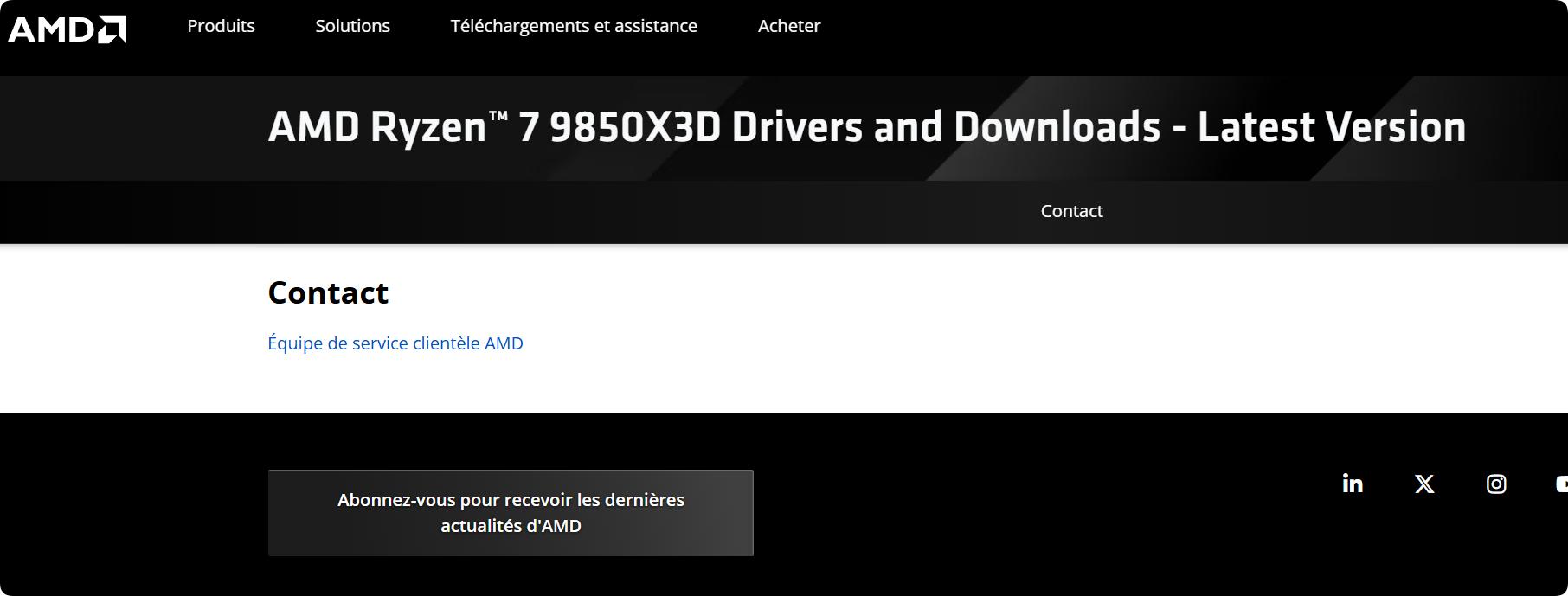The image size is (1568, 596).
Task: Open AMD's LinkedIn page icon
Action: 1353,484
